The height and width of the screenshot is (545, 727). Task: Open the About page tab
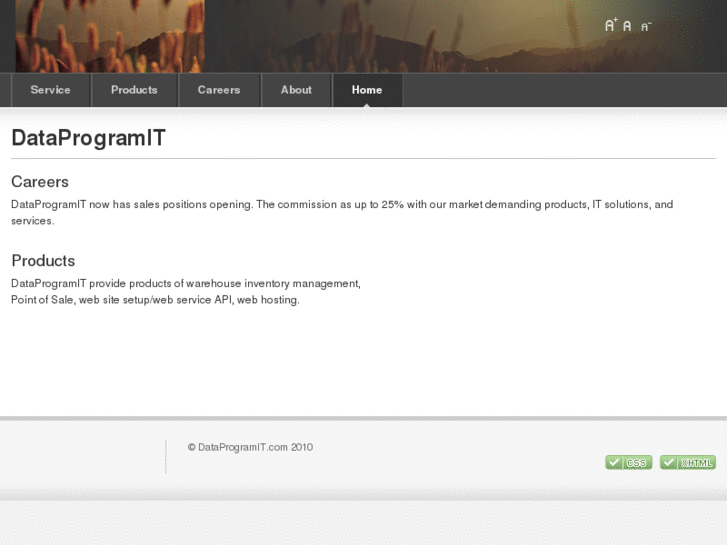(296, 90)
